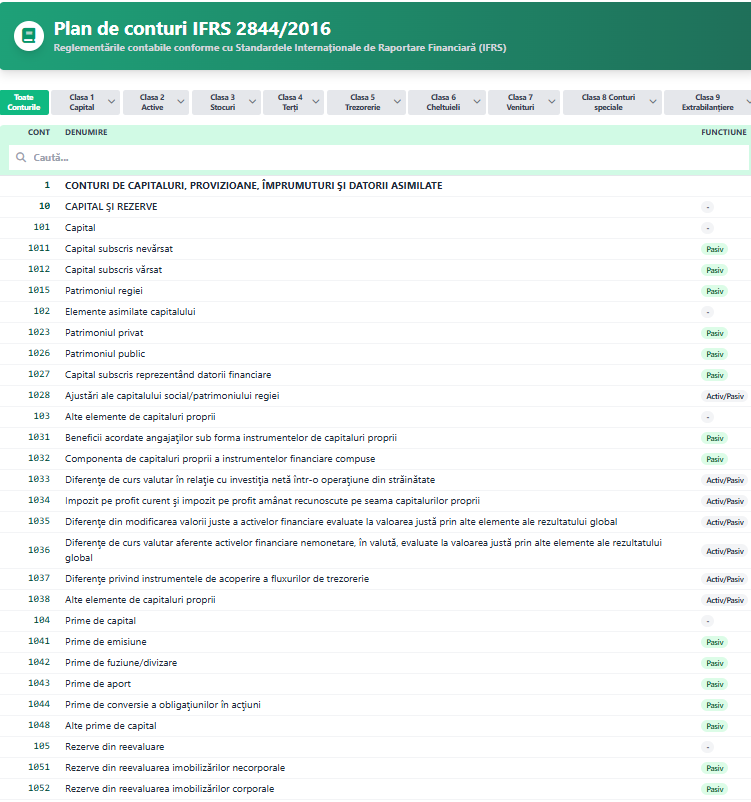Click the green book logo icon
This screenshot has width=751, height=802.
pos(29,36)
